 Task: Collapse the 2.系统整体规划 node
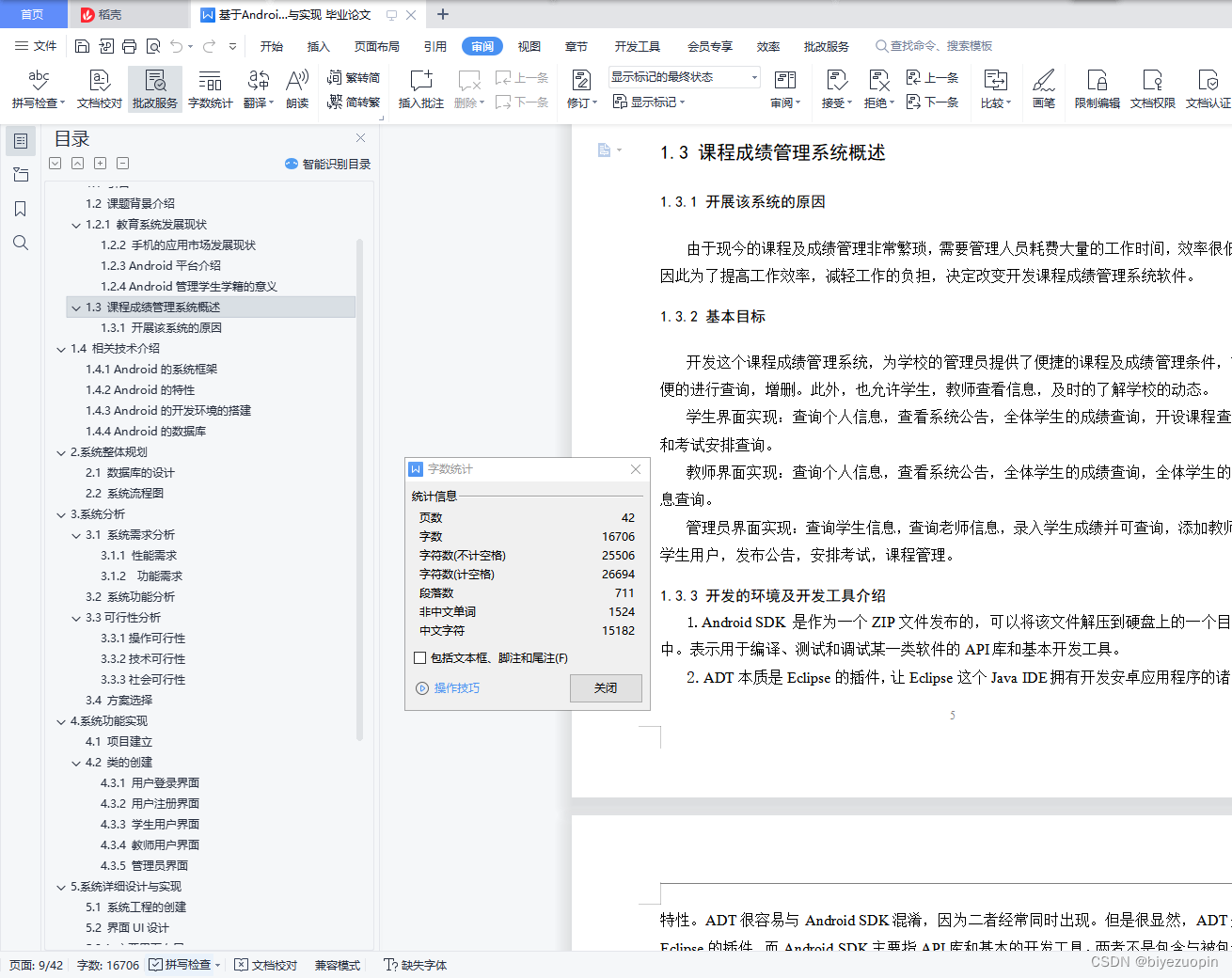point(61,452)
